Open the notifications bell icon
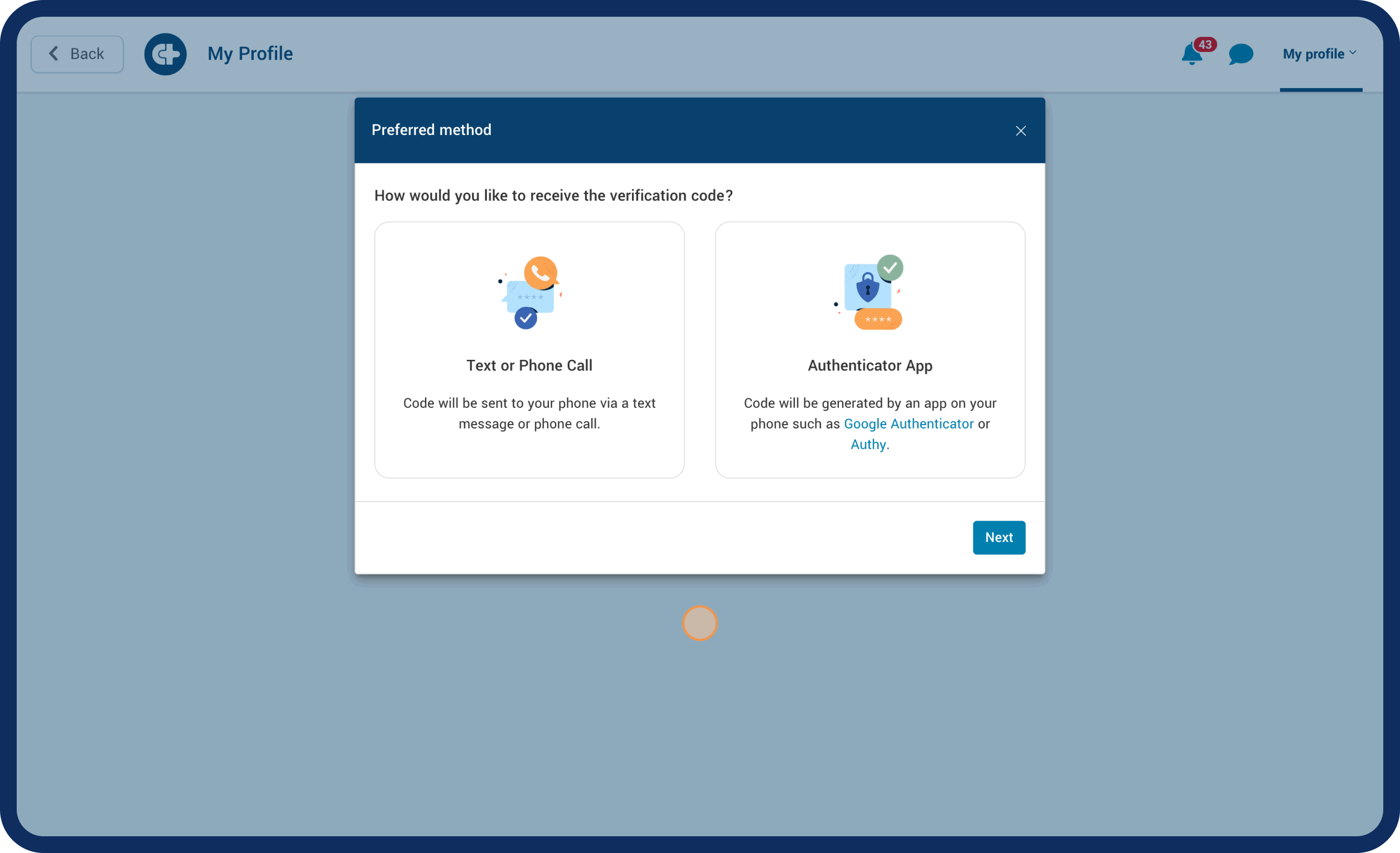The height and width of the screenshot is (853, 1400). pyautogui.click(x=1191, y=55)
